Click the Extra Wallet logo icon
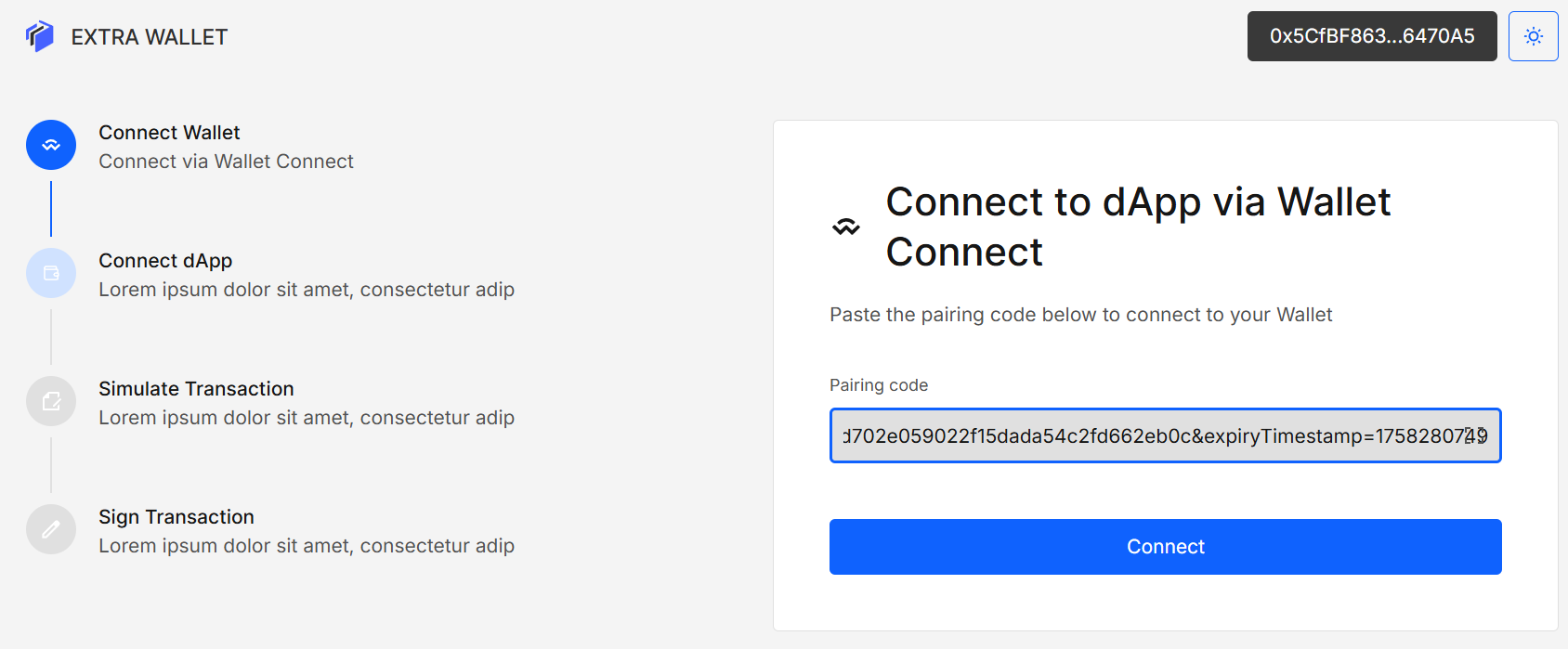This screenshot has height=649, width=1568. point(40,36)
